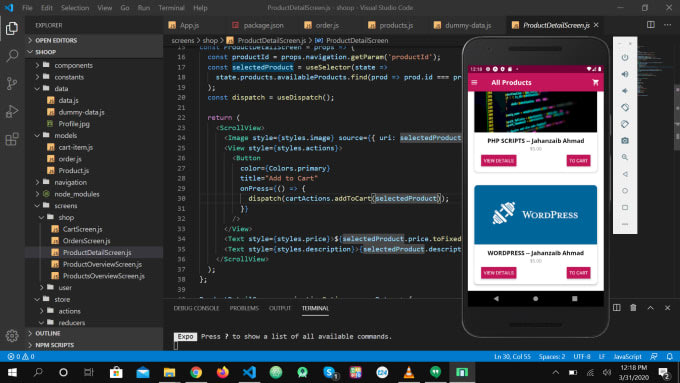Screen dimensions: 680x383
Task: Open the Search view in activity bar
Action: pos(12,56)
